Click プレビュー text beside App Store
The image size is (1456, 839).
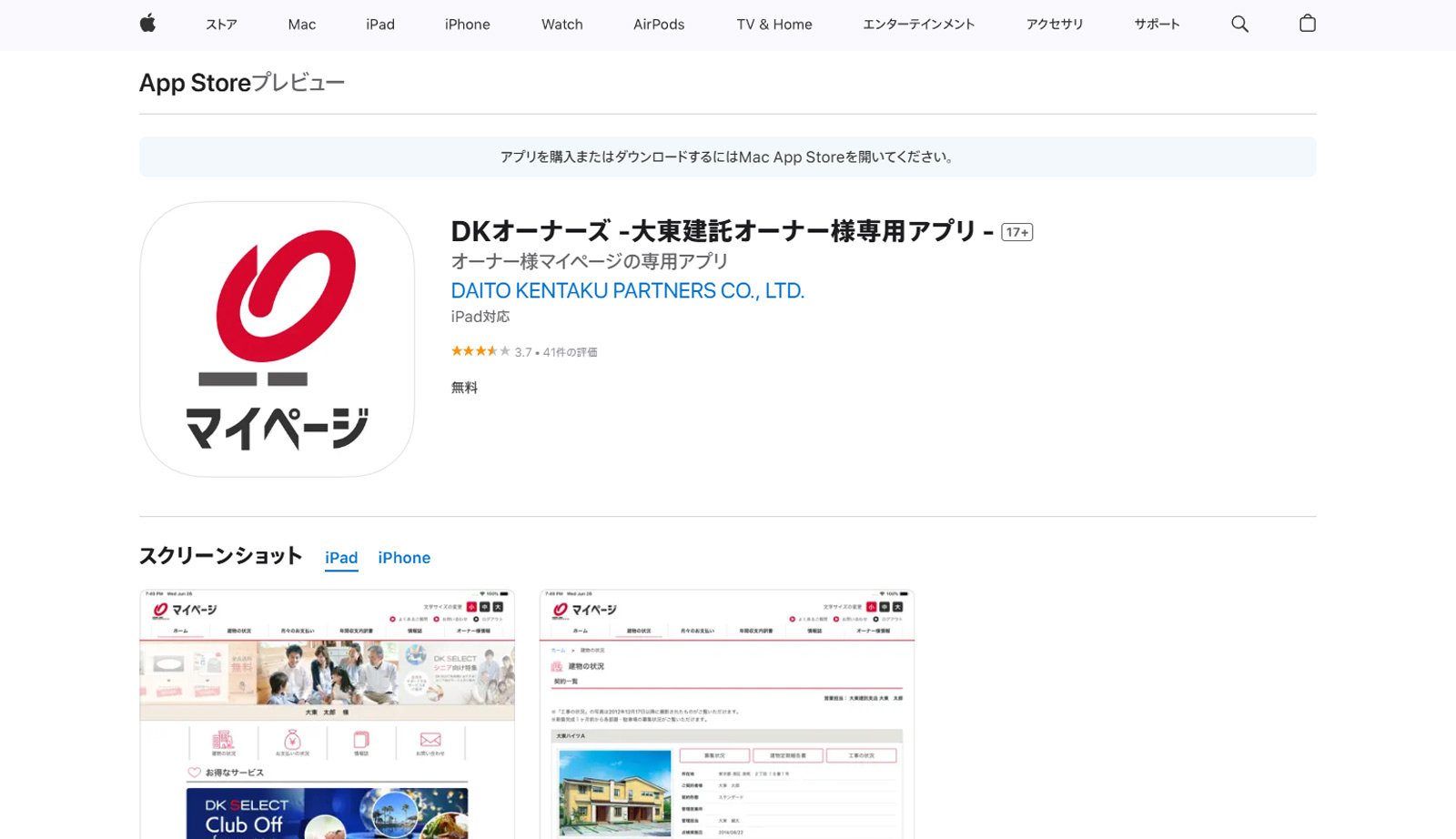click(x=298, y=83)
